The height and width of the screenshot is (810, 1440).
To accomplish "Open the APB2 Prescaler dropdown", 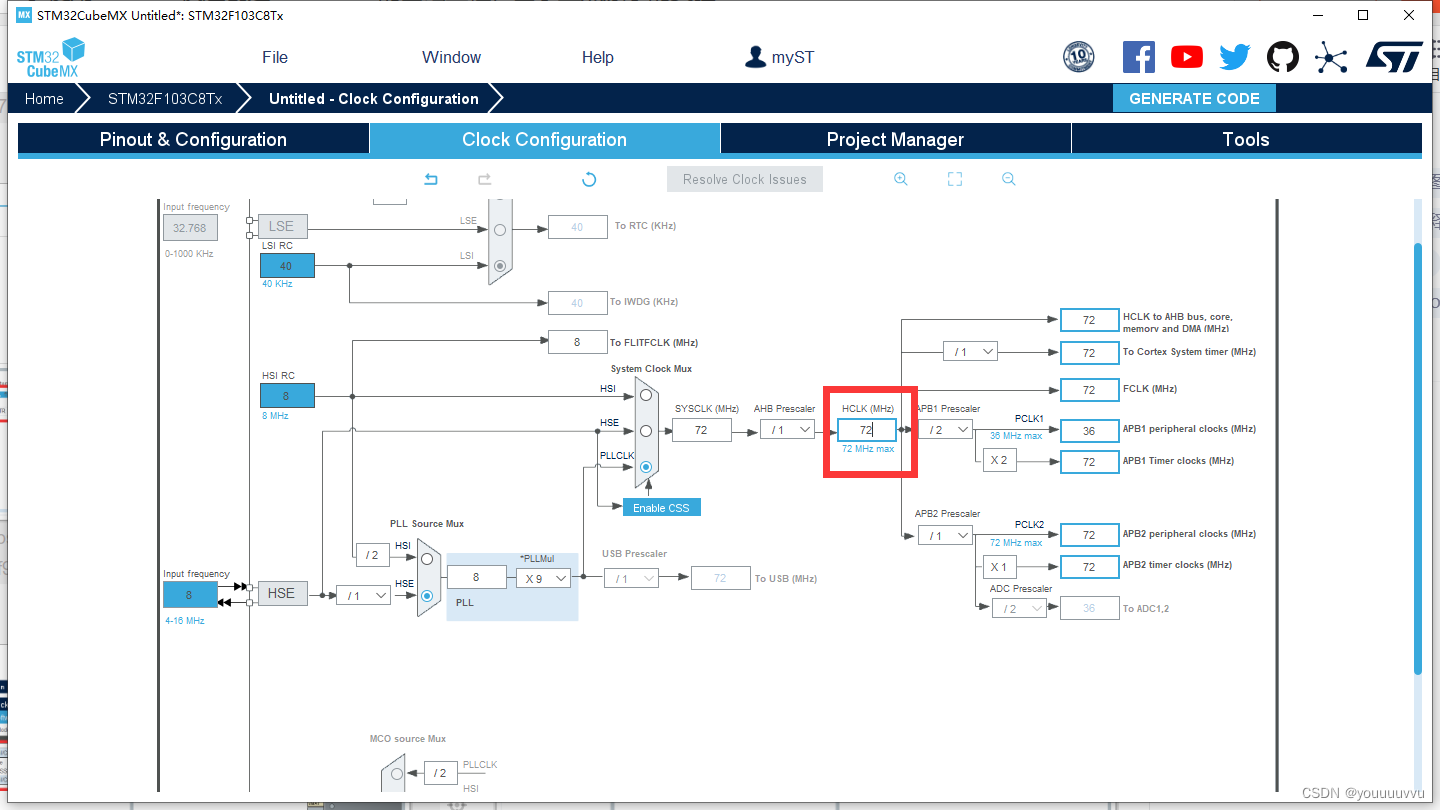I will [945, 535].
